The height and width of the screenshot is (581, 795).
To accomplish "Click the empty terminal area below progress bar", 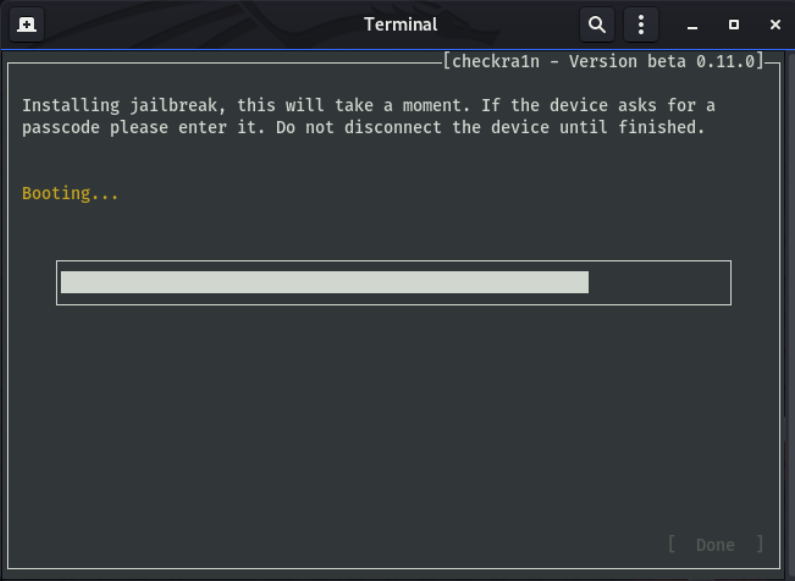I will [393, 421].
